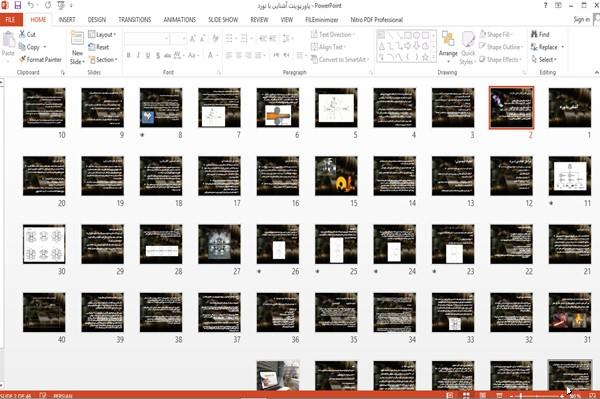Center text alignment
The height and width of the screenshot is (399, 600).
coord(239,55)
